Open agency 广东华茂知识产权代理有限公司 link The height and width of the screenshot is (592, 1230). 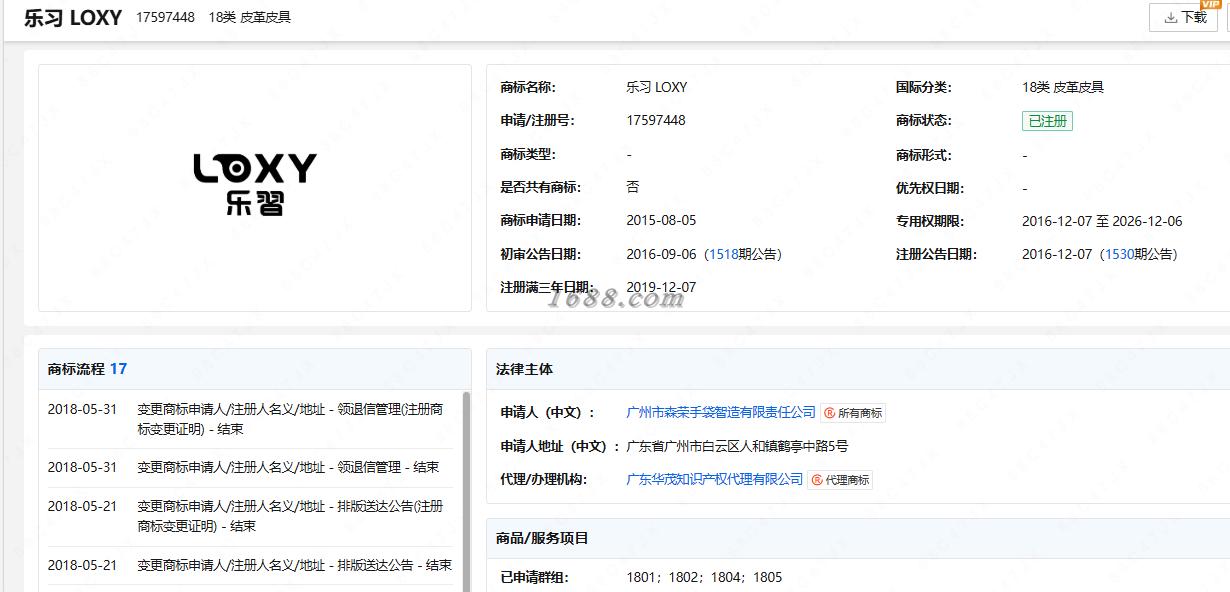click(x=714, y=479)
